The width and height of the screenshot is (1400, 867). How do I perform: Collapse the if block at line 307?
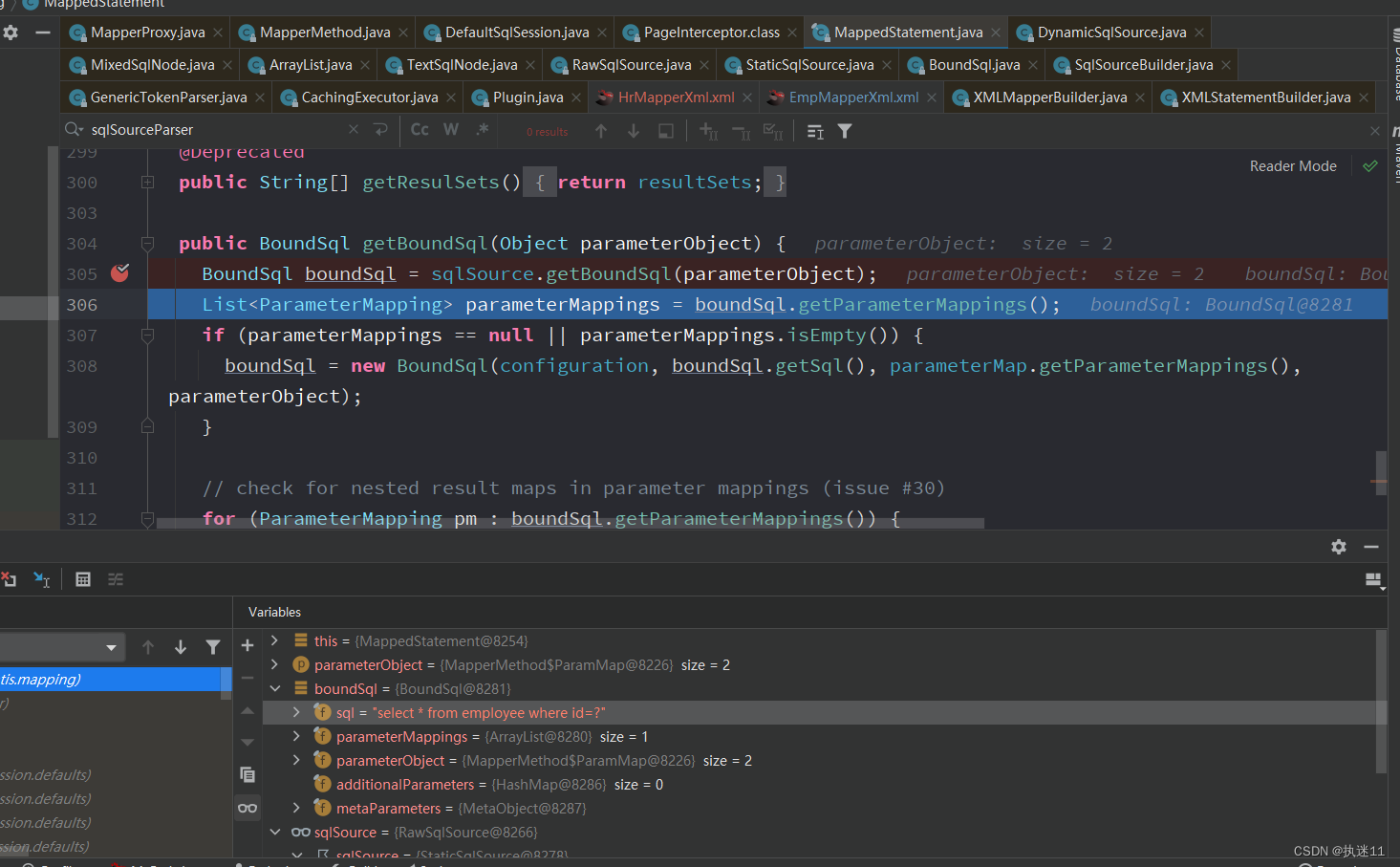click(147, 335)
